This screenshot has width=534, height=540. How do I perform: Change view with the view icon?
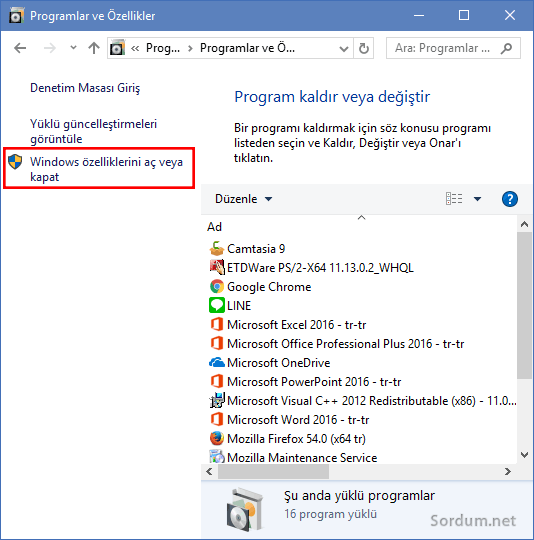454,199
